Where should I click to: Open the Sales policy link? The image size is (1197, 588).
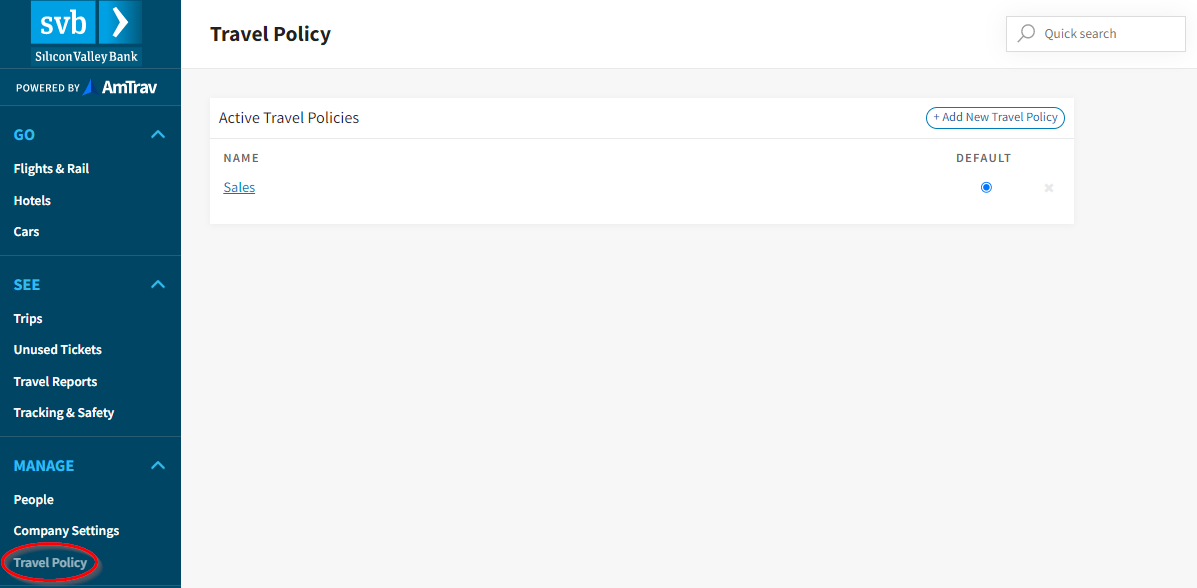(x=239, y=187)
